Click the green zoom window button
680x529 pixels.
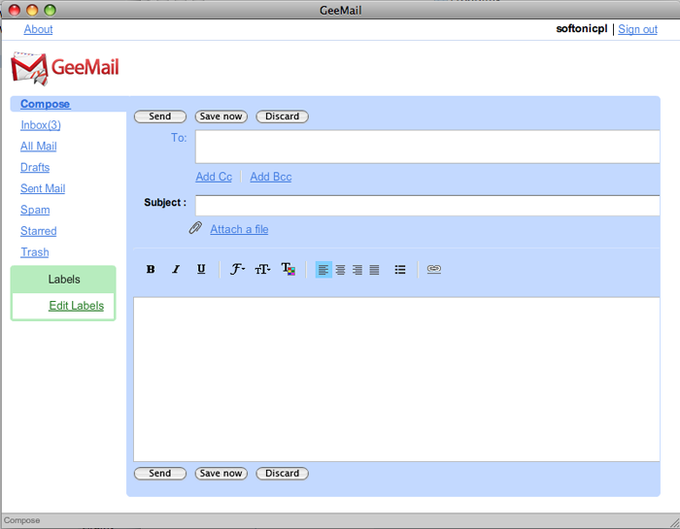pyautogui.click(x=50, y=10)
